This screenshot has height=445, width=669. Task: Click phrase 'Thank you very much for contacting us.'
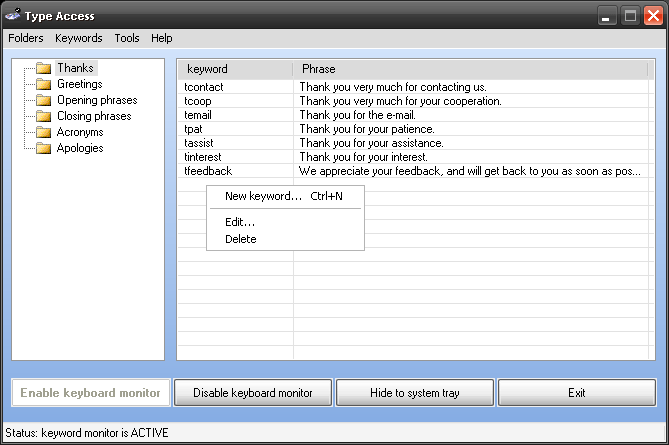pos(393,87)
